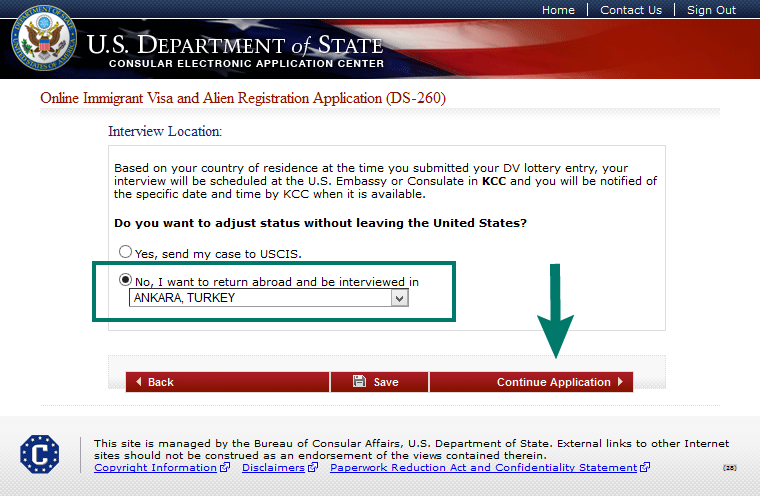Image resolution: width=760 pixels, height=496 pixels.
Task: Click the 'U.S. Department of State' banner title
Action: [235, 45]
